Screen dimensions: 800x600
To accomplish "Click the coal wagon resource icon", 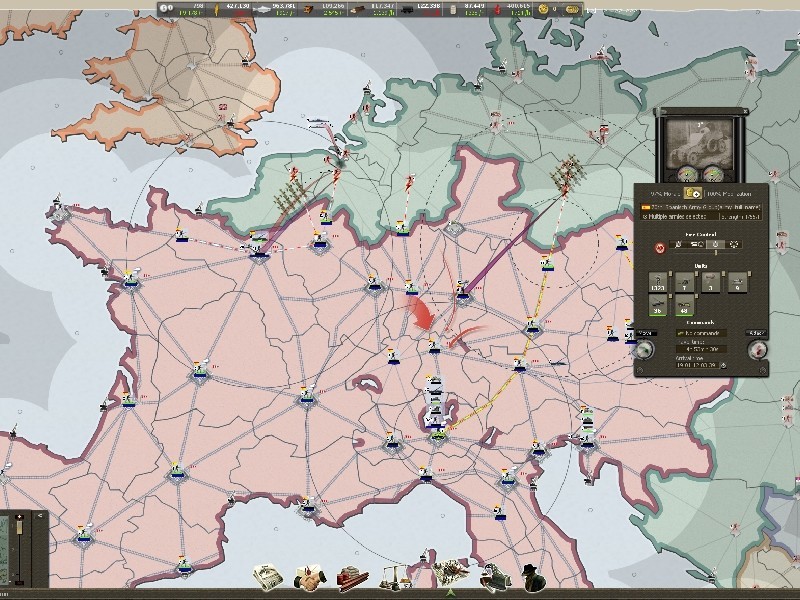I will [407, 9].
